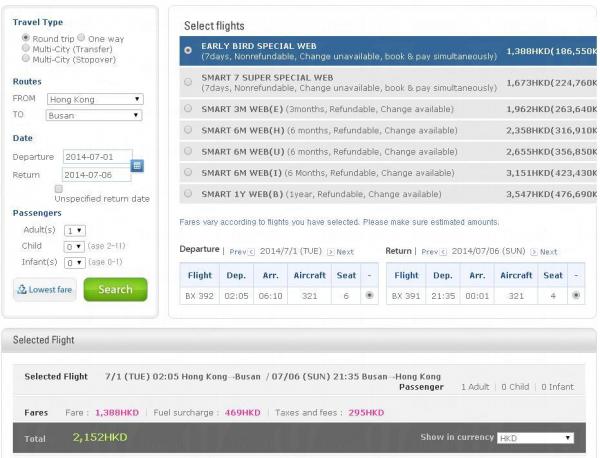This screenshot has width=600, height=458.
Task: Check the Unspecified return date box
Action: [60, 187]
